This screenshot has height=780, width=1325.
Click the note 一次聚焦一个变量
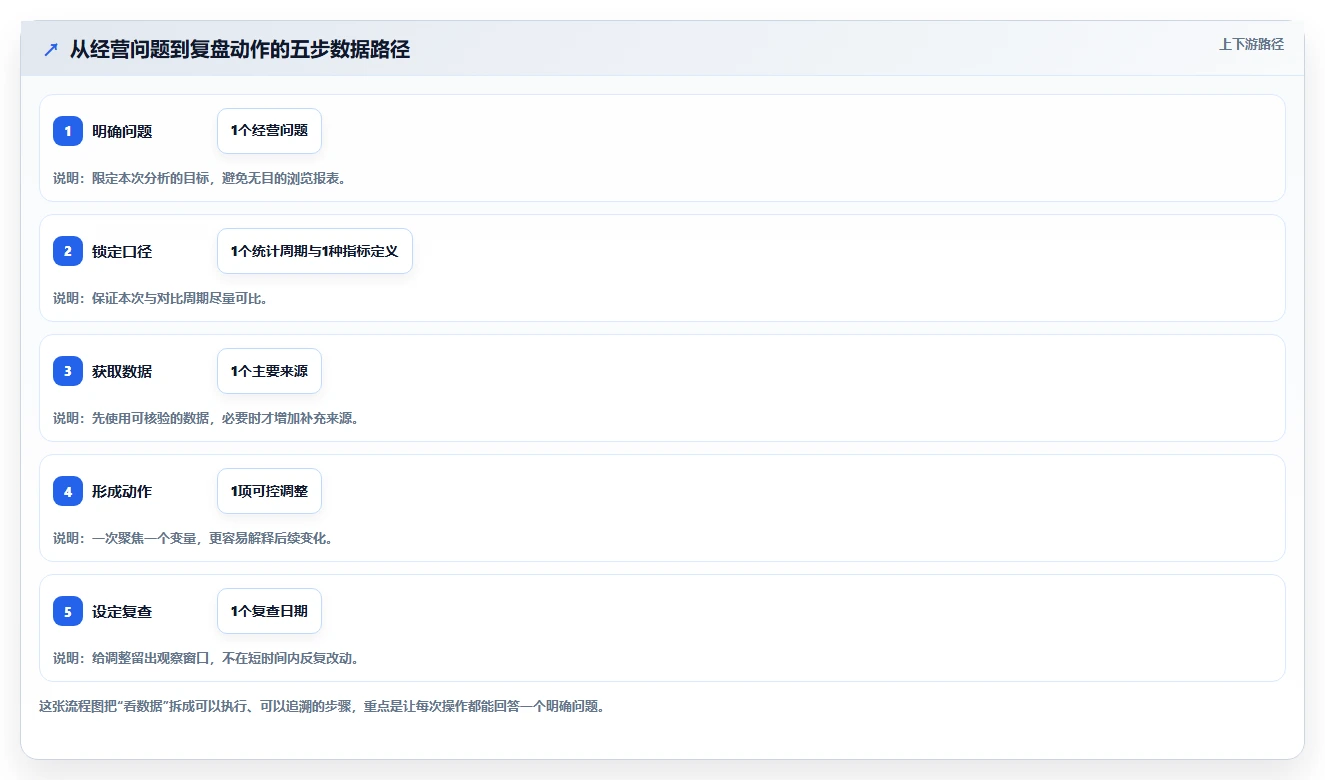pyautogui.click(x=193, y=538)
